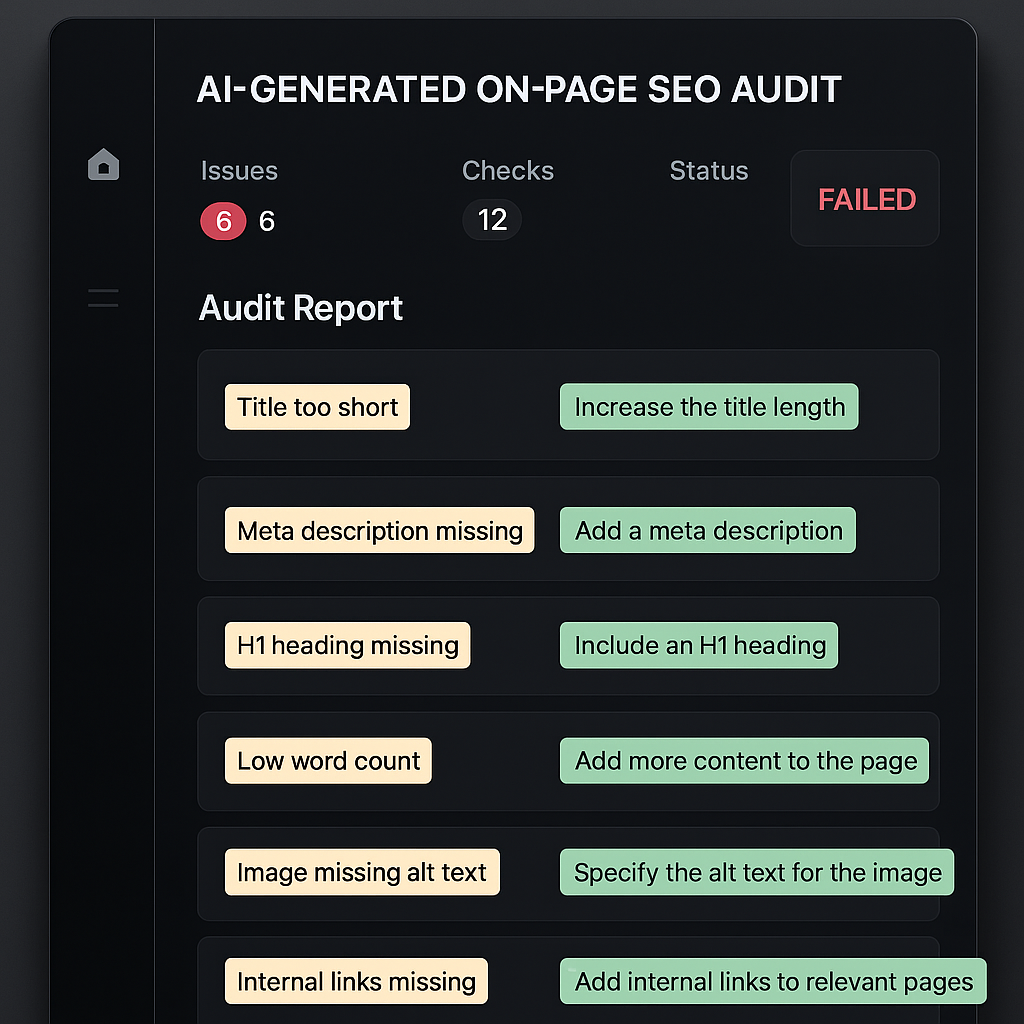The height and width of the screenshot is (1024, 1024).
Task: Open the hamburger menu in sidebar
Action: point(103,297)
